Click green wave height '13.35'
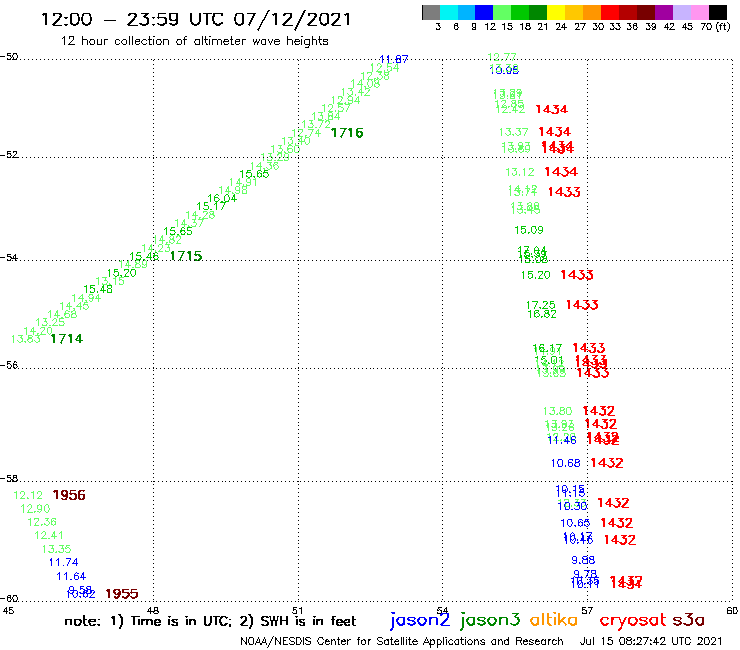 [56, 549]
